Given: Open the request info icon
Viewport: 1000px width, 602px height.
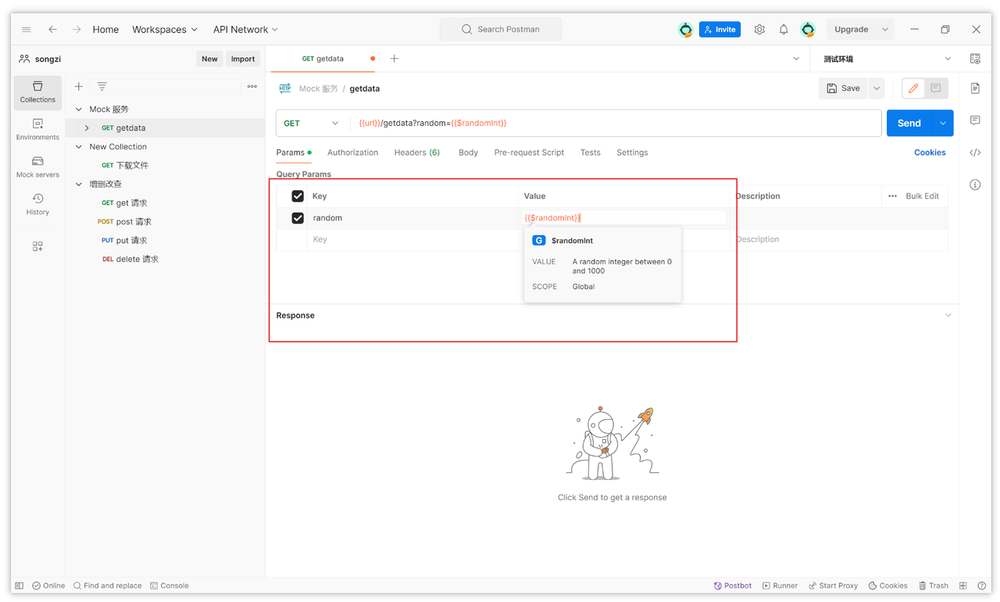Looking at the screenshot, I should (975, 184).
